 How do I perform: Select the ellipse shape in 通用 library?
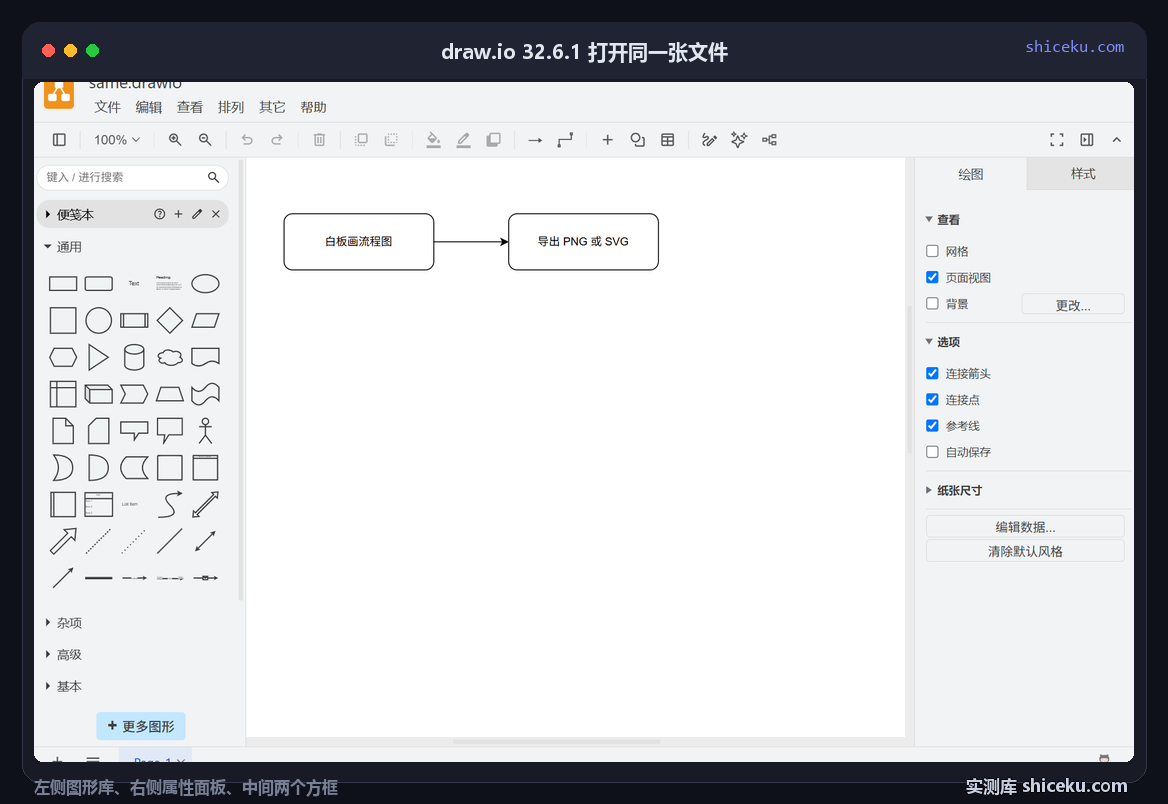click(206, 284)
